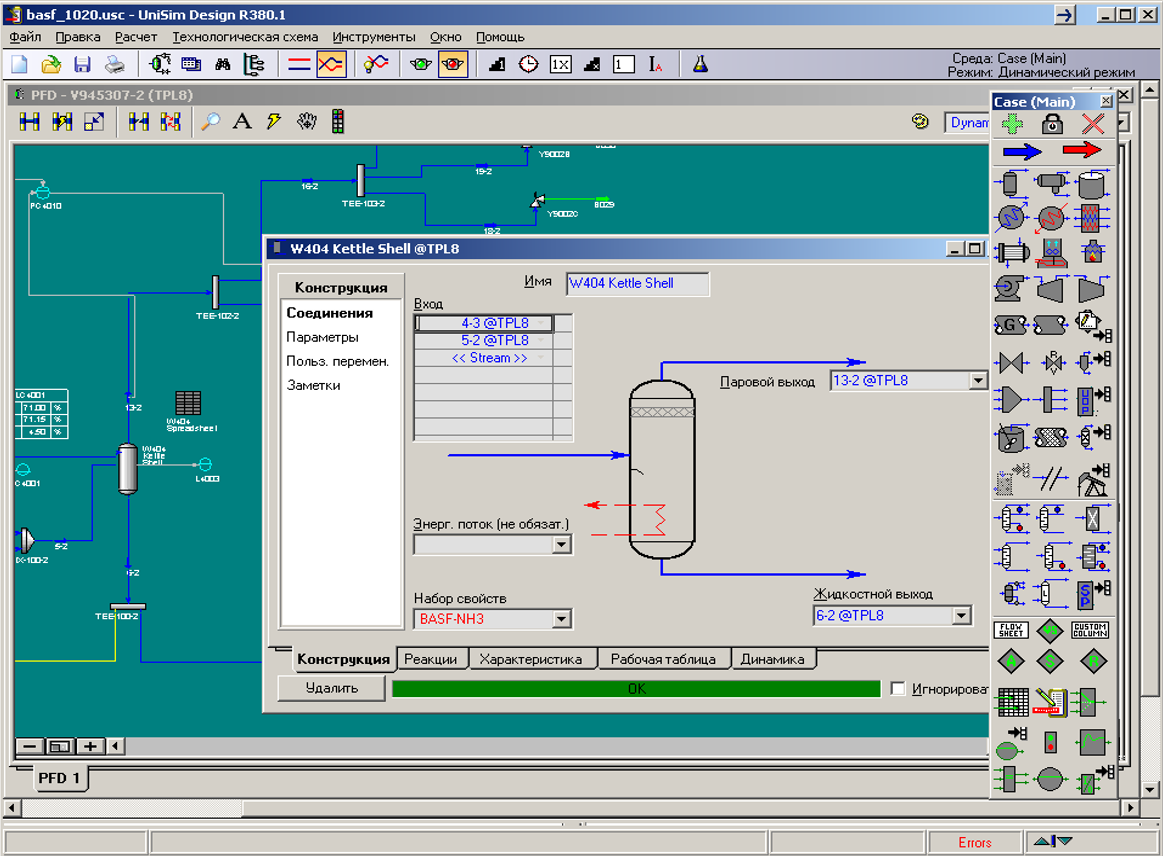Toggle the Игнорировать checkbox
The height and width of the screenshot is (856, 1163).
[897, 689]
